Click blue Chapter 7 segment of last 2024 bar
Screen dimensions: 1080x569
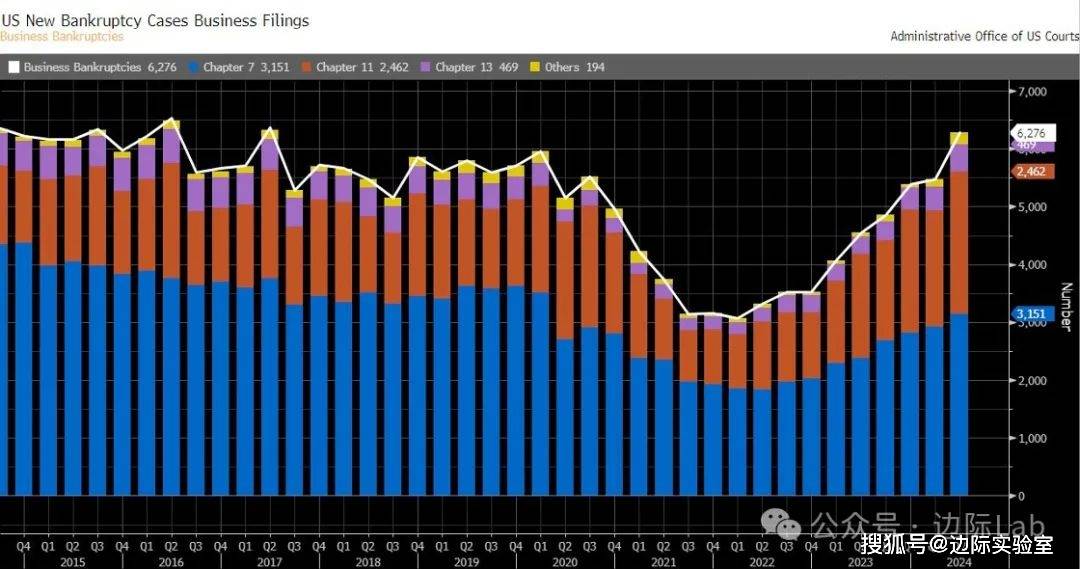coord(959,404)
